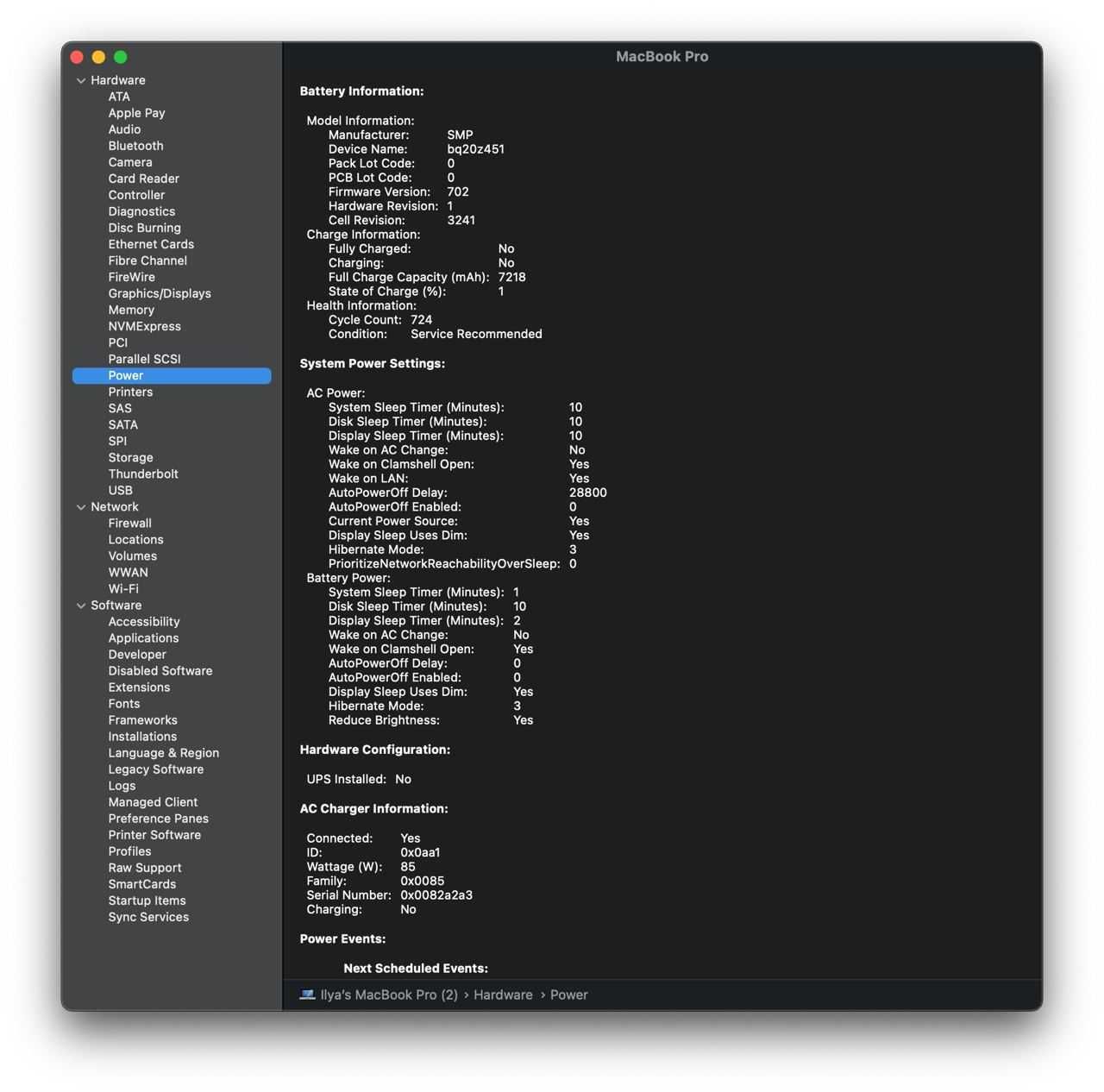1104x1092 pixels.
Task: Select Raw Support entry
Action: coord(145,868)
